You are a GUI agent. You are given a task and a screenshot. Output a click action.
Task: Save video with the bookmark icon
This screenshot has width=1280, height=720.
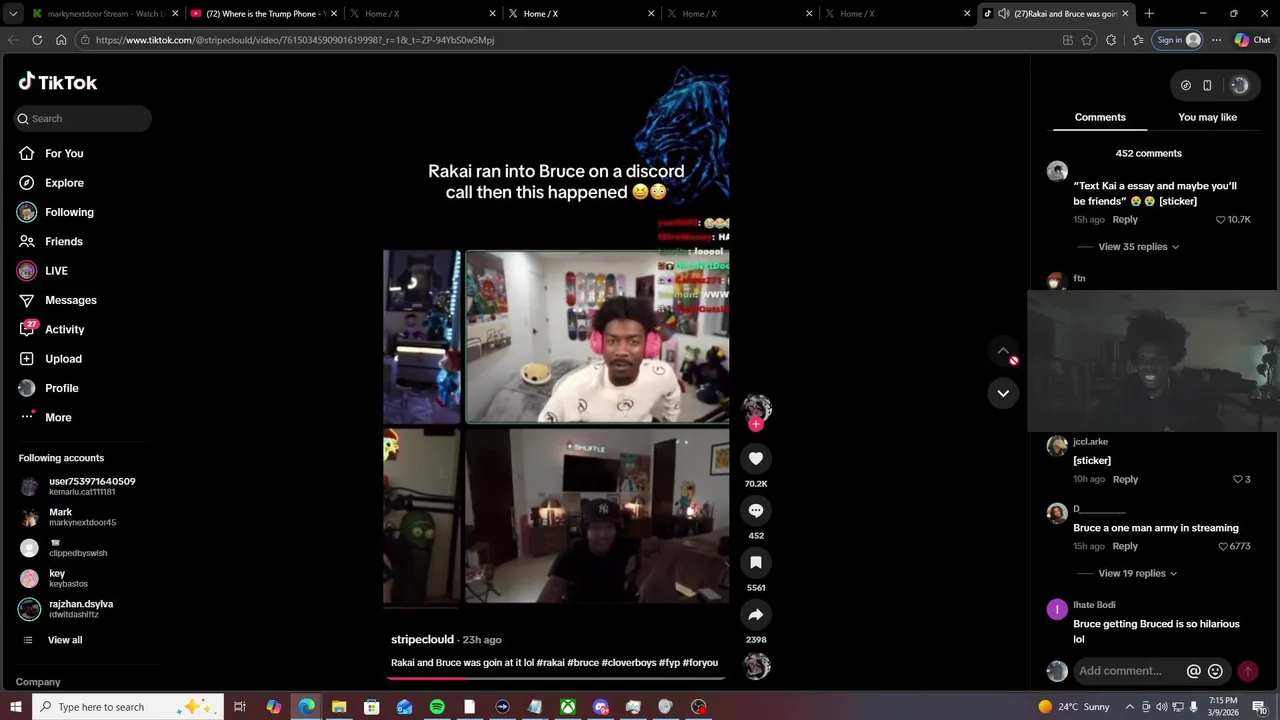[756, 562]
